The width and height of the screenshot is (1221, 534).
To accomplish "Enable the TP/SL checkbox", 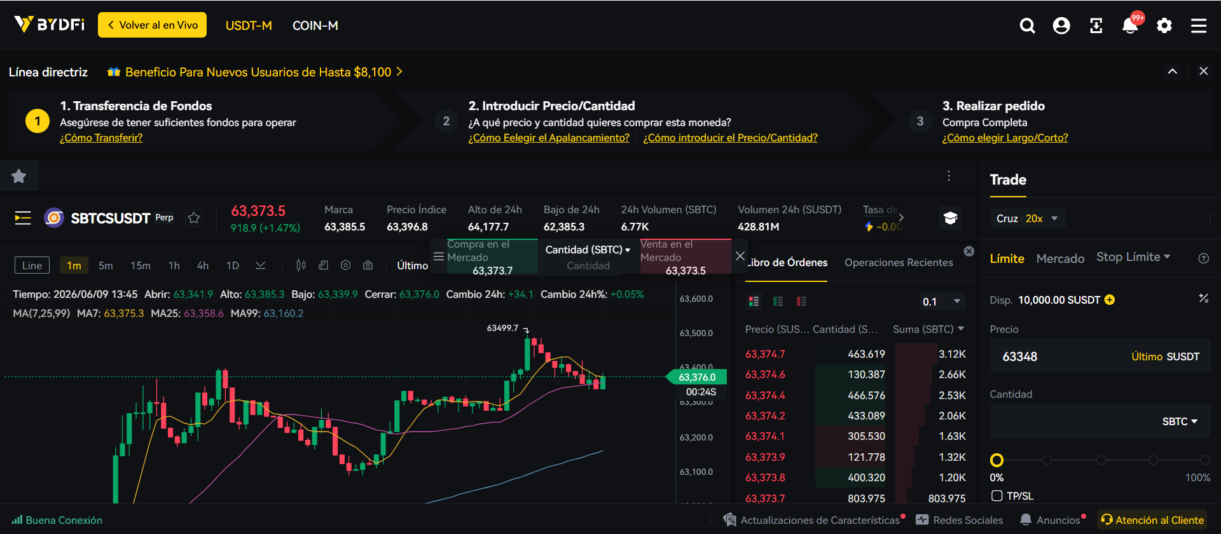I will pyautogui.click(x=997, y=495).
